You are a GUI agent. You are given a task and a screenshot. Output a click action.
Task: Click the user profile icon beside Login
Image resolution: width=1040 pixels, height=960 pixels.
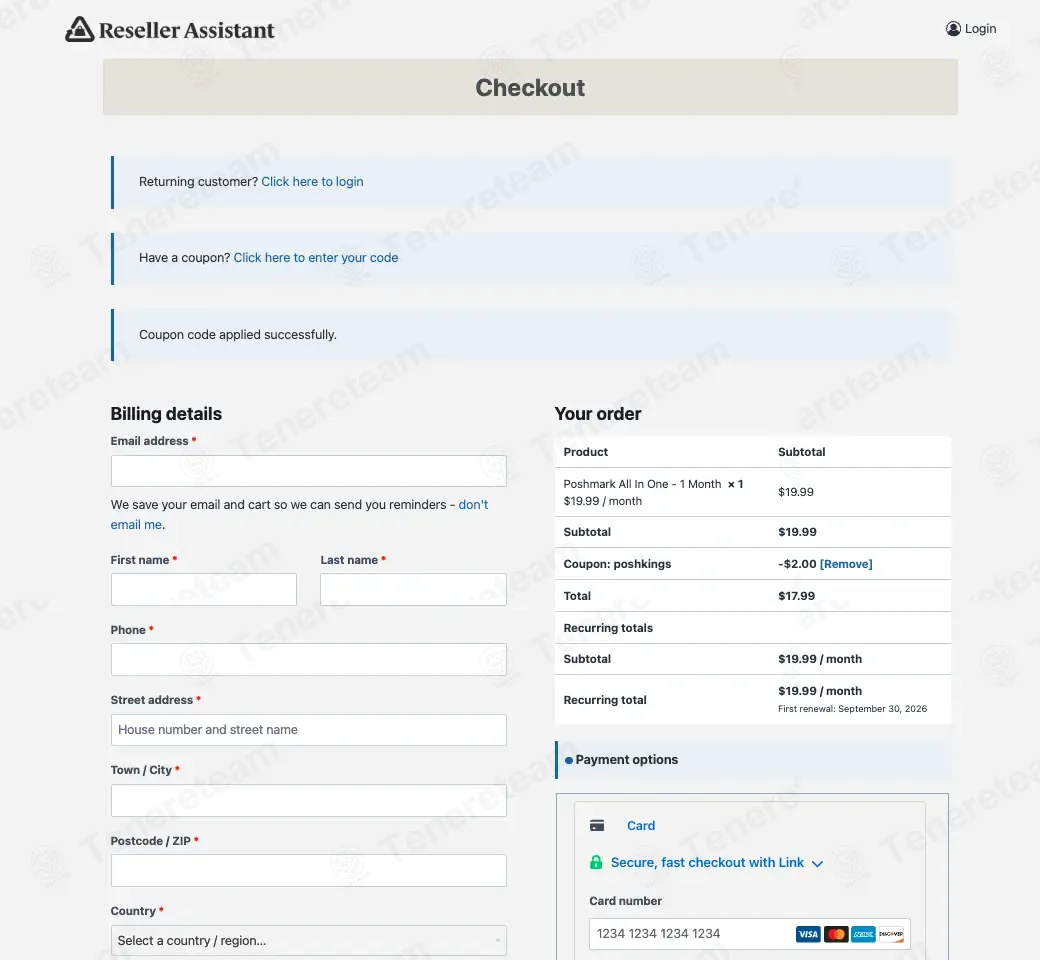[x=953, y=29]
